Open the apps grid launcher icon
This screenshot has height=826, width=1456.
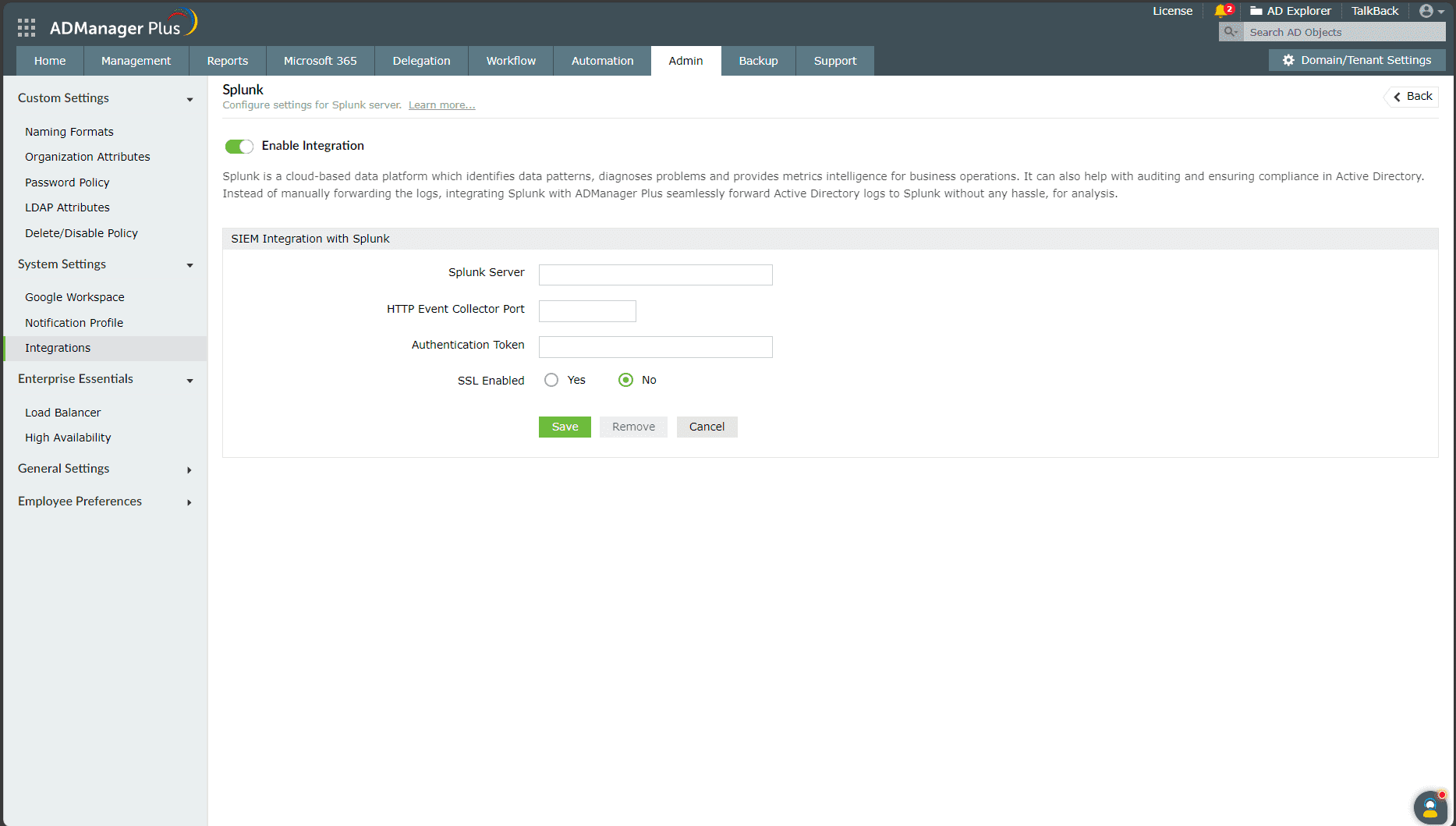point(27,28)
